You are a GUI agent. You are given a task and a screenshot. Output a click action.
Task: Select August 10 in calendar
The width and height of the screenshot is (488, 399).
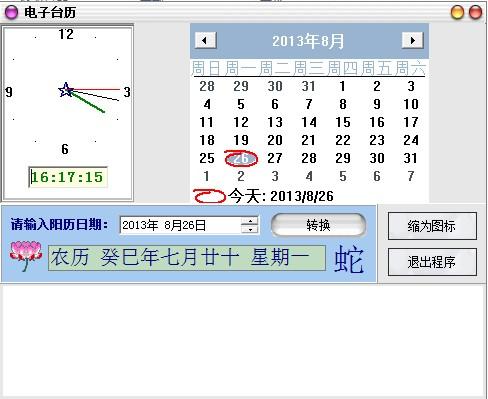[x=410, y=104]
